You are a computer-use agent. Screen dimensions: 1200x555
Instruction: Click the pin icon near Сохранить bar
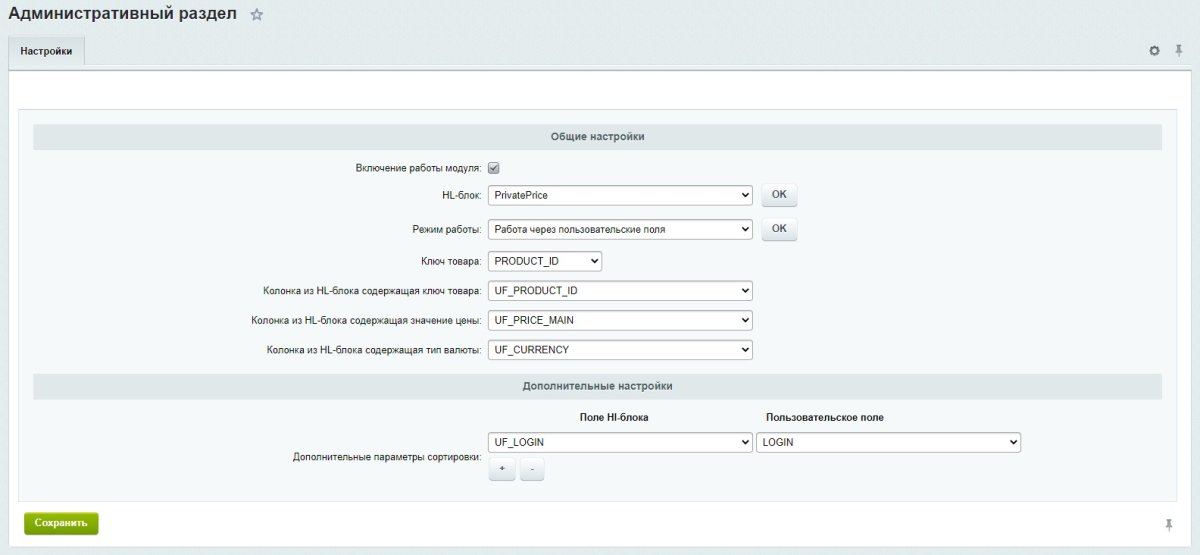click(x=1169, y=525)
